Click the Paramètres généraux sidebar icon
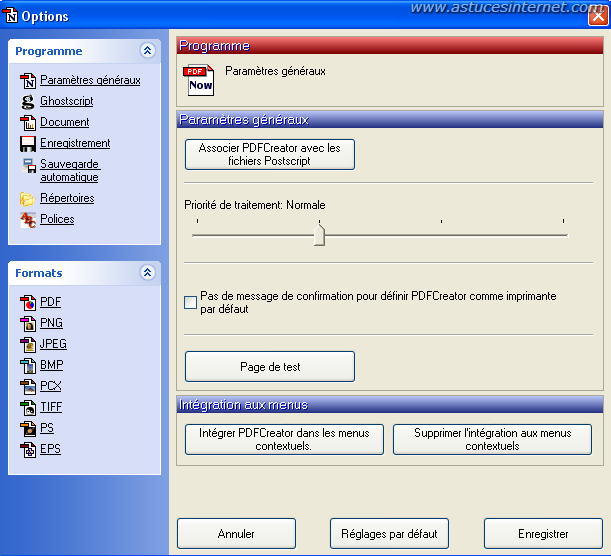 (28, 81)
